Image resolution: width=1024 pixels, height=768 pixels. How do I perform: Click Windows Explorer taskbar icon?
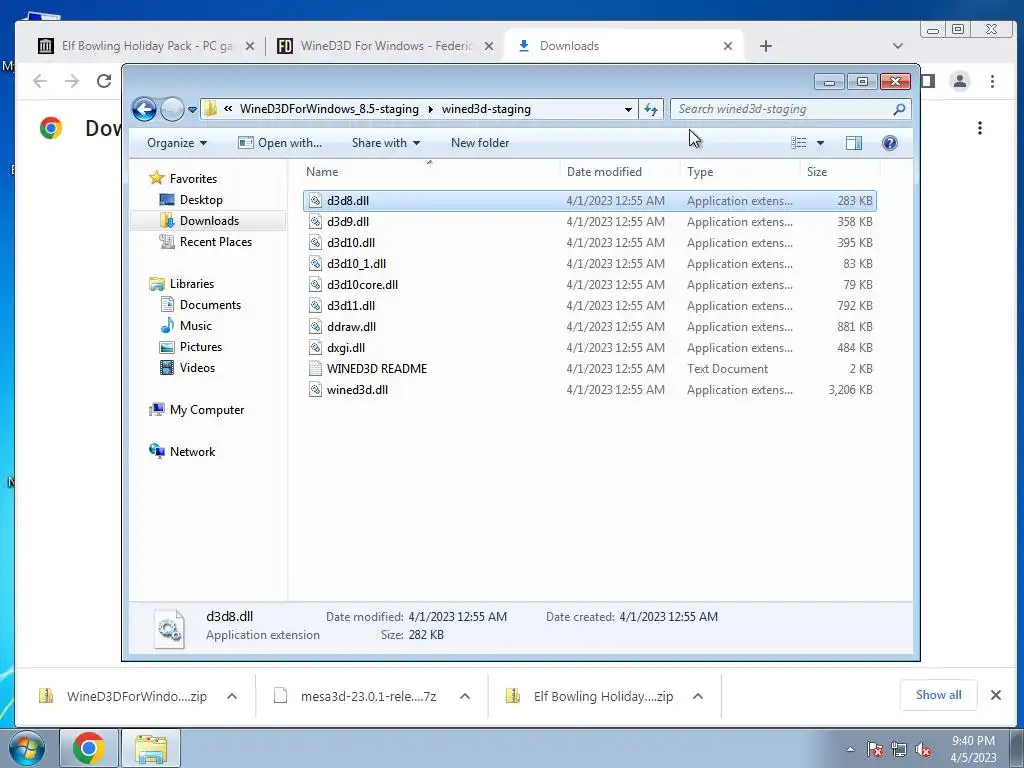151,748
